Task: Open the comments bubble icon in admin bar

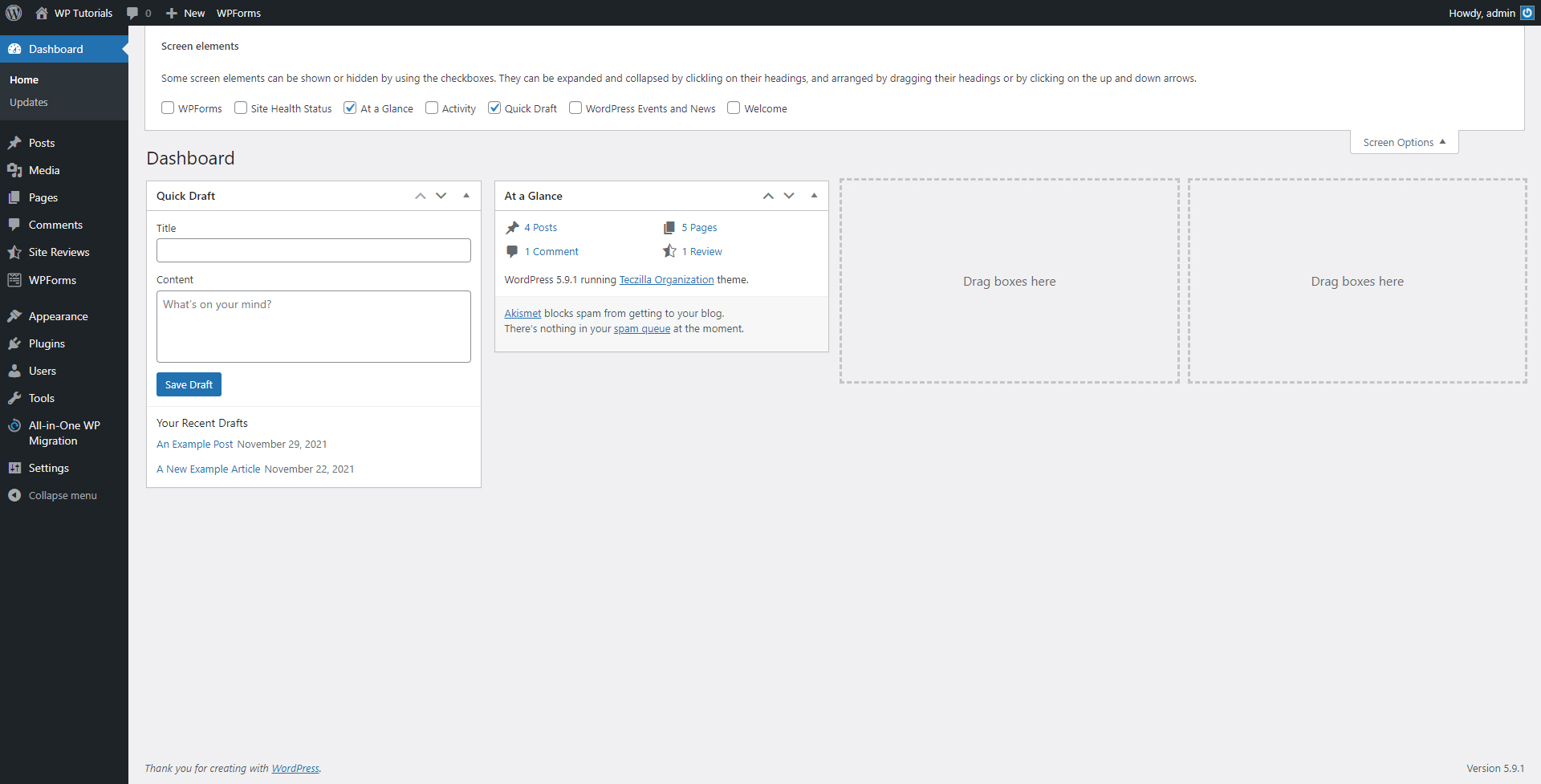Action: coord(132,13)
